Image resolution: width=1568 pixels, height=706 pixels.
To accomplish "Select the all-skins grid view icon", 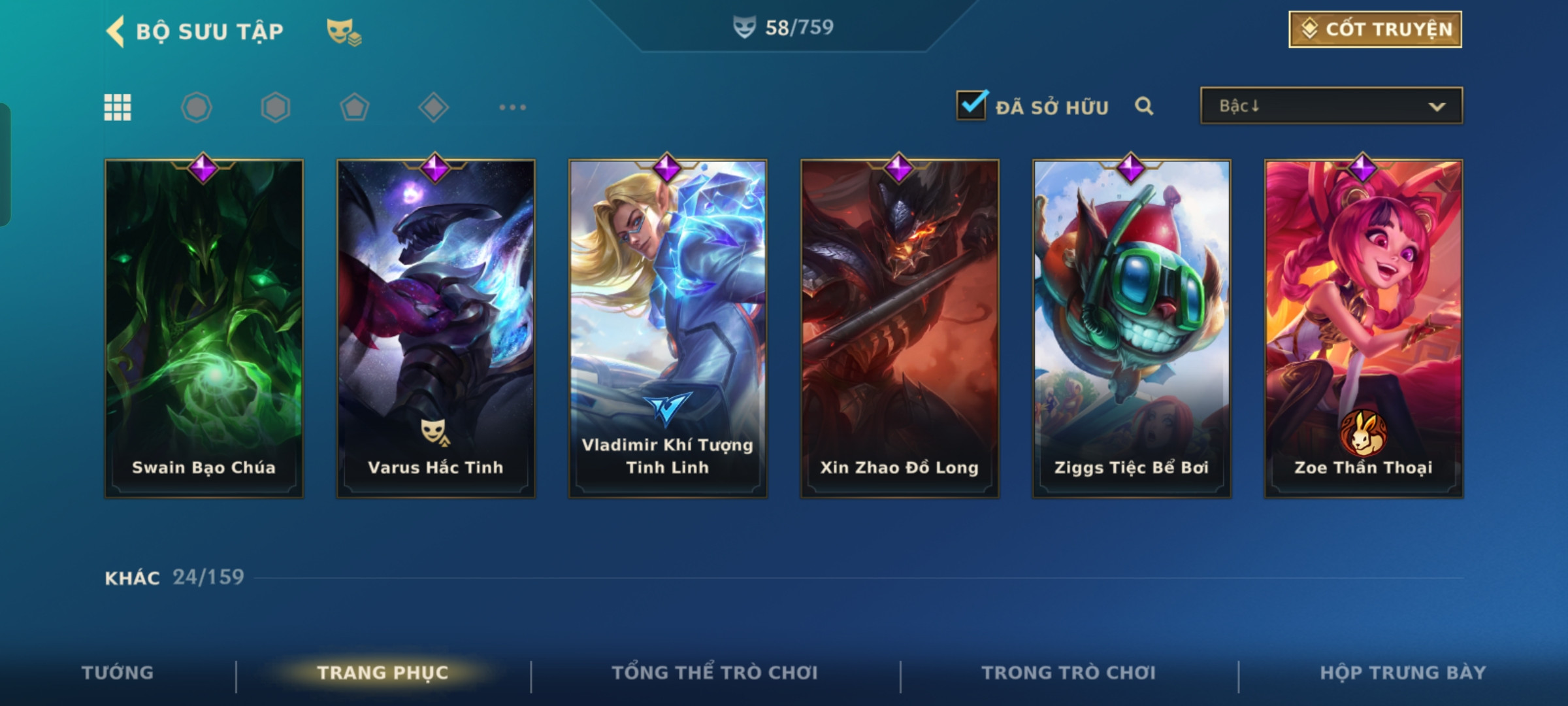I will click(x=118, y=107).
